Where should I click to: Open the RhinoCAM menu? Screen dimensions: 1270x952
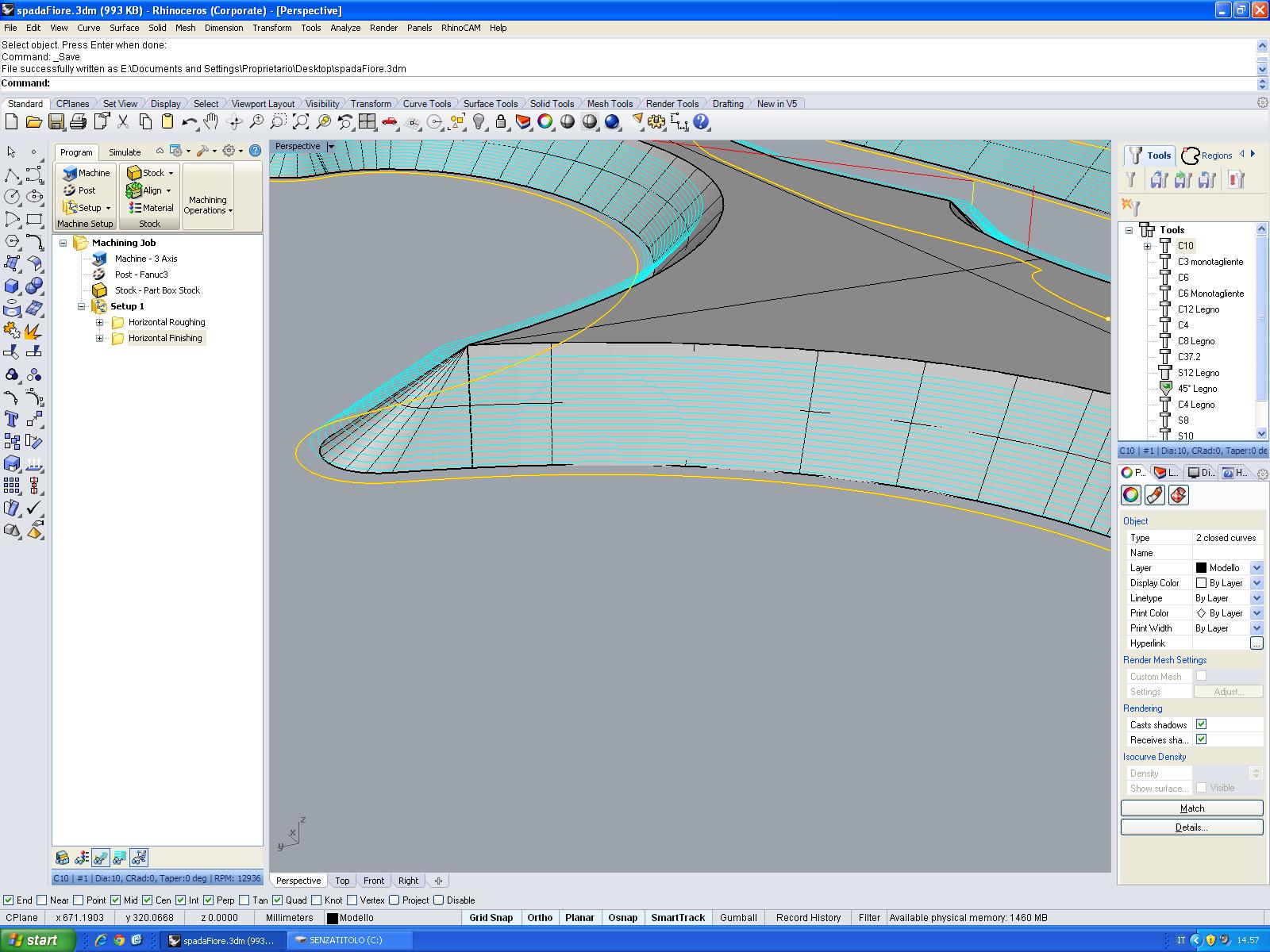point(461,28)
